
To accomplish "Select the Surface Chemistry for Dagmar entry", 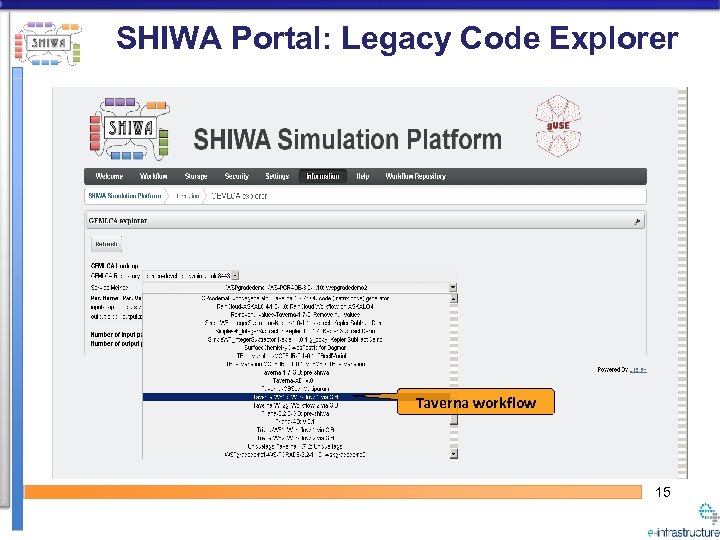I will pos(295,348).
